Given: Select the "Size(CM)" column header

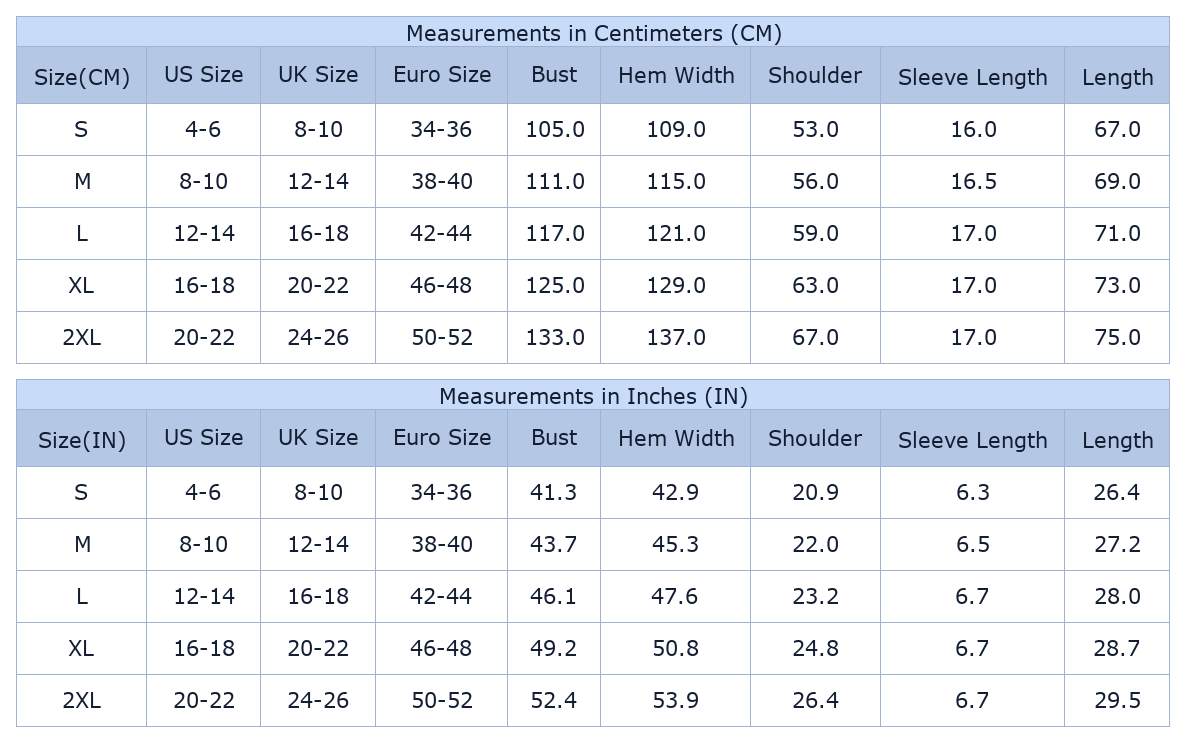Looking at the screenshot, I should [82, 77].
